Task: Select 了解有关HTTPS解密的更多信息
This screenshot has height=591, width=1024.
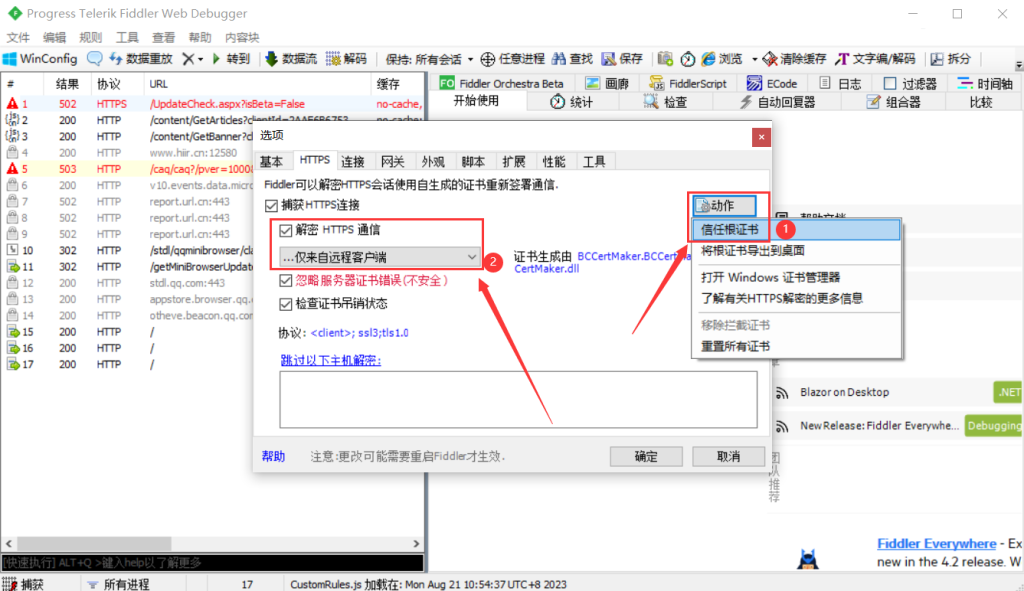Action: coord(795,298)
